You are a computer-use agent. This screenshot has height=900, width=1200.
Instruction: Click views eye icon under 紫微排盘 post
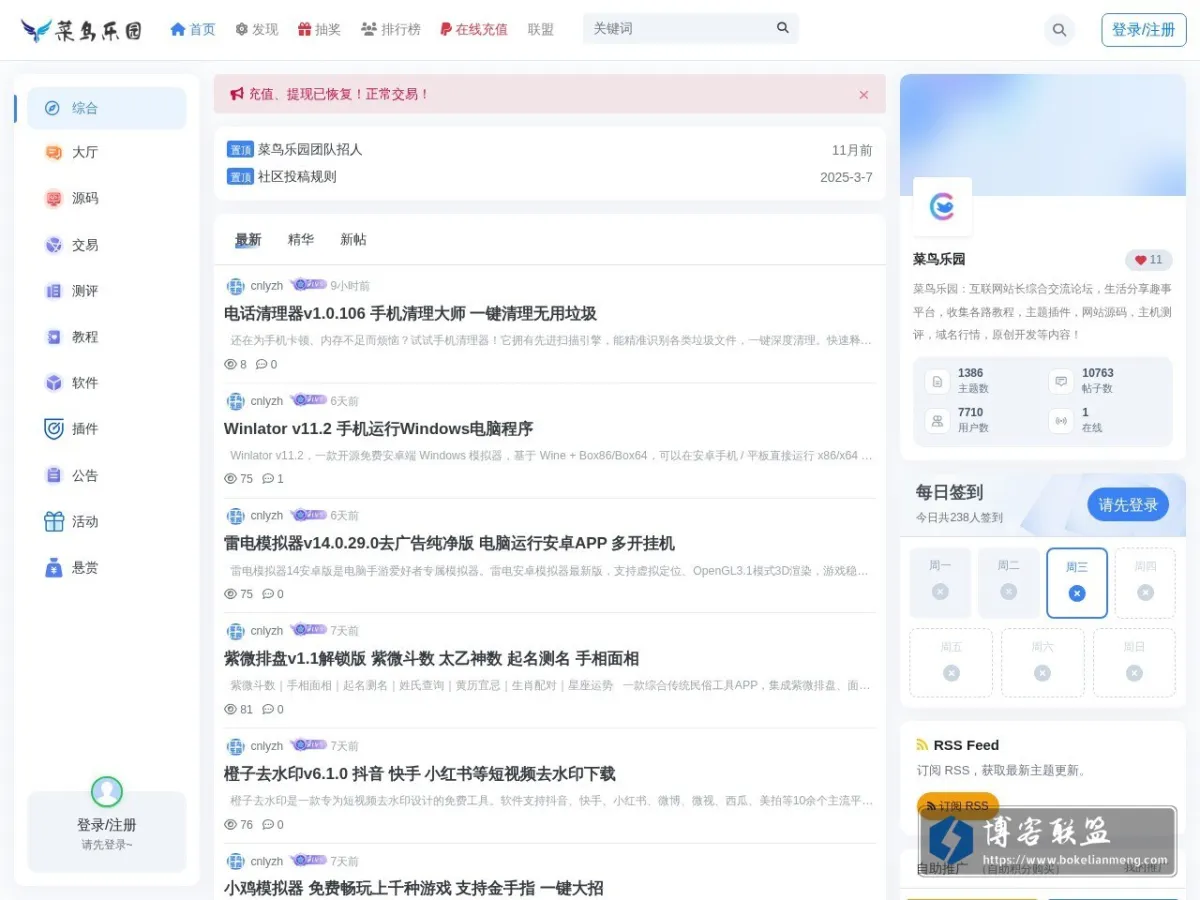231,709
